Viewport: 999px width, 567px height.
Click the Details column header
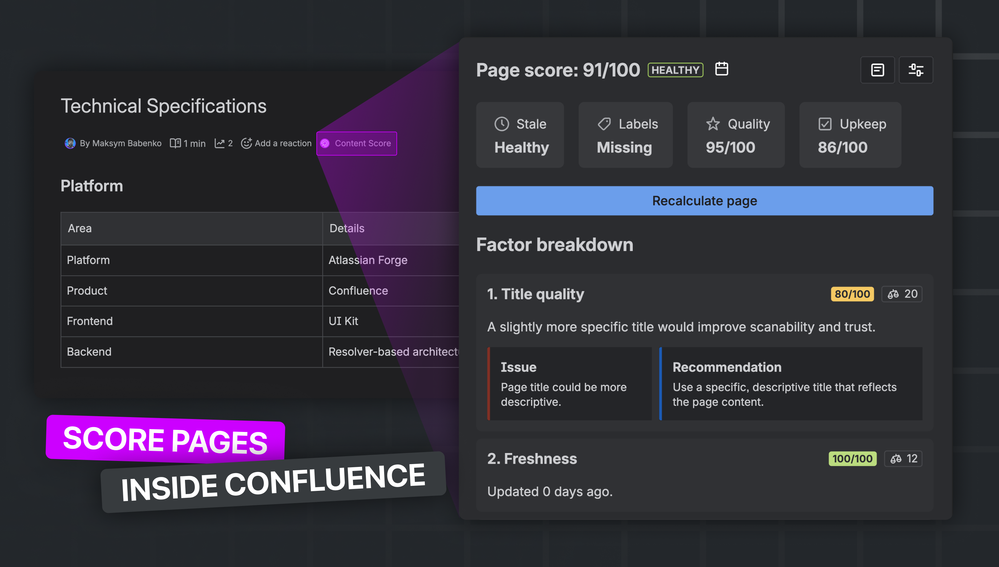[x=391, y=229]
